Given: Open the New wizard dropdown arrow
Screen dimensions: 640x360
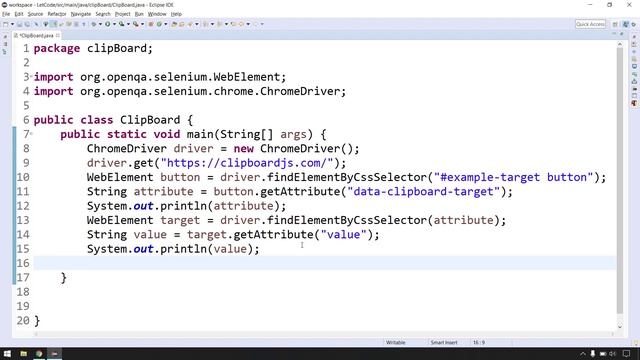Looking at the screenshot, I should coord(12,24).
